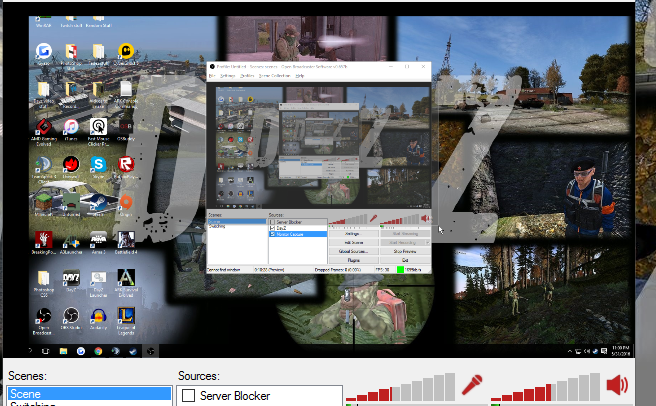Adjust the mic volume bar in the small OBS window
Image resolution: width=656 pixels, height=406 pixels.
tap(348, 219)
